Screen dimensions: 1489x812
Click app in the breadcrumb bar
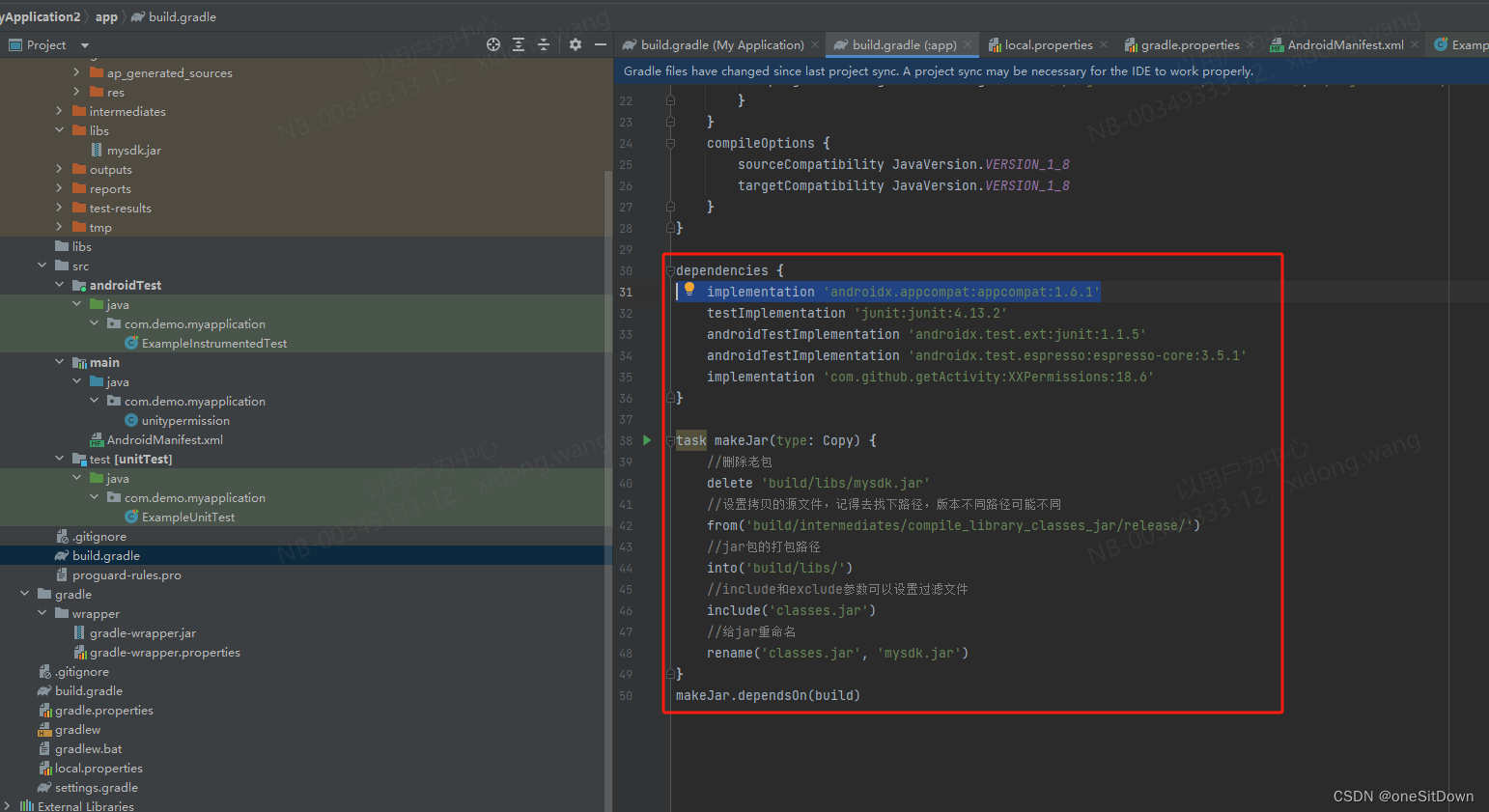[106, 15]
